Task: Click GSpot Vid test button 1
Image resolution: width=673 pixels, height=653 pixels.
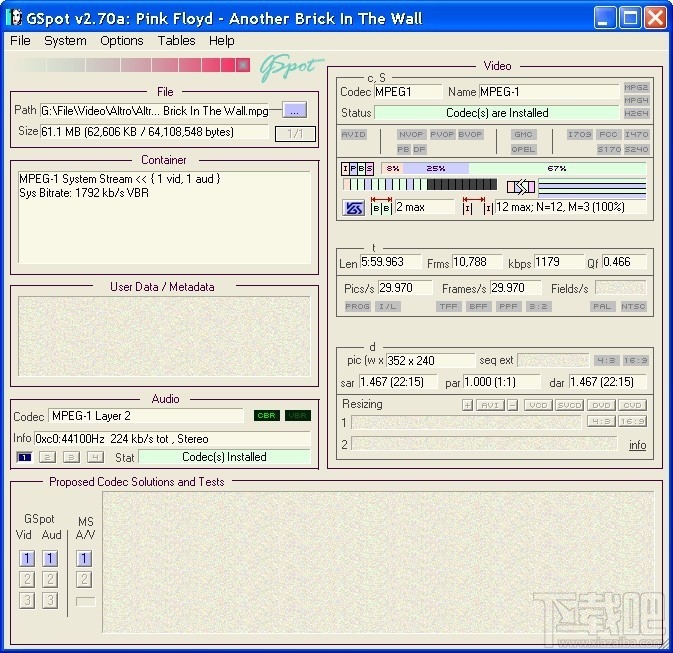Action: (x=27, y=559)
